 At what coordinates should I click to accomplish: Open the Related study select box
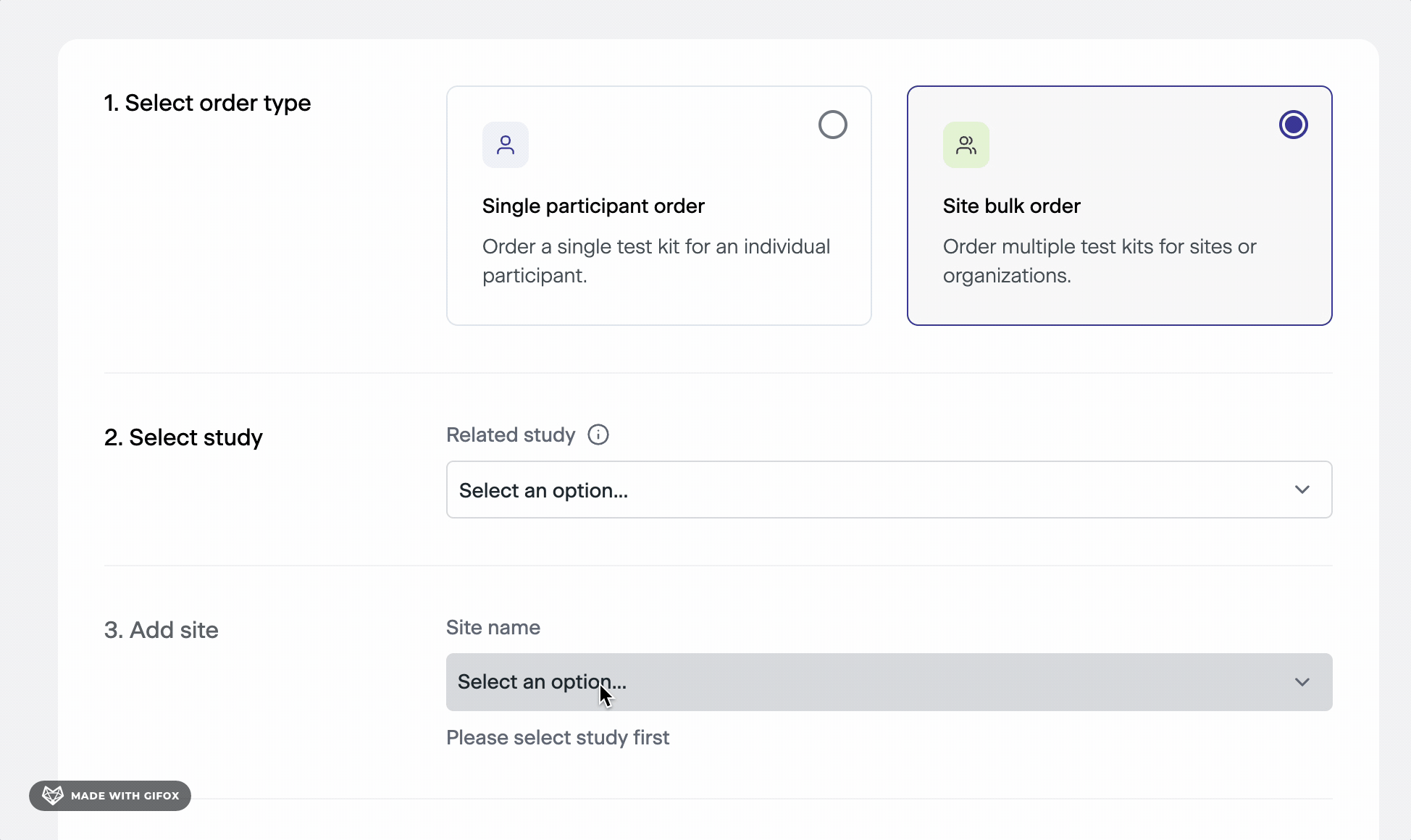[869, 490]
